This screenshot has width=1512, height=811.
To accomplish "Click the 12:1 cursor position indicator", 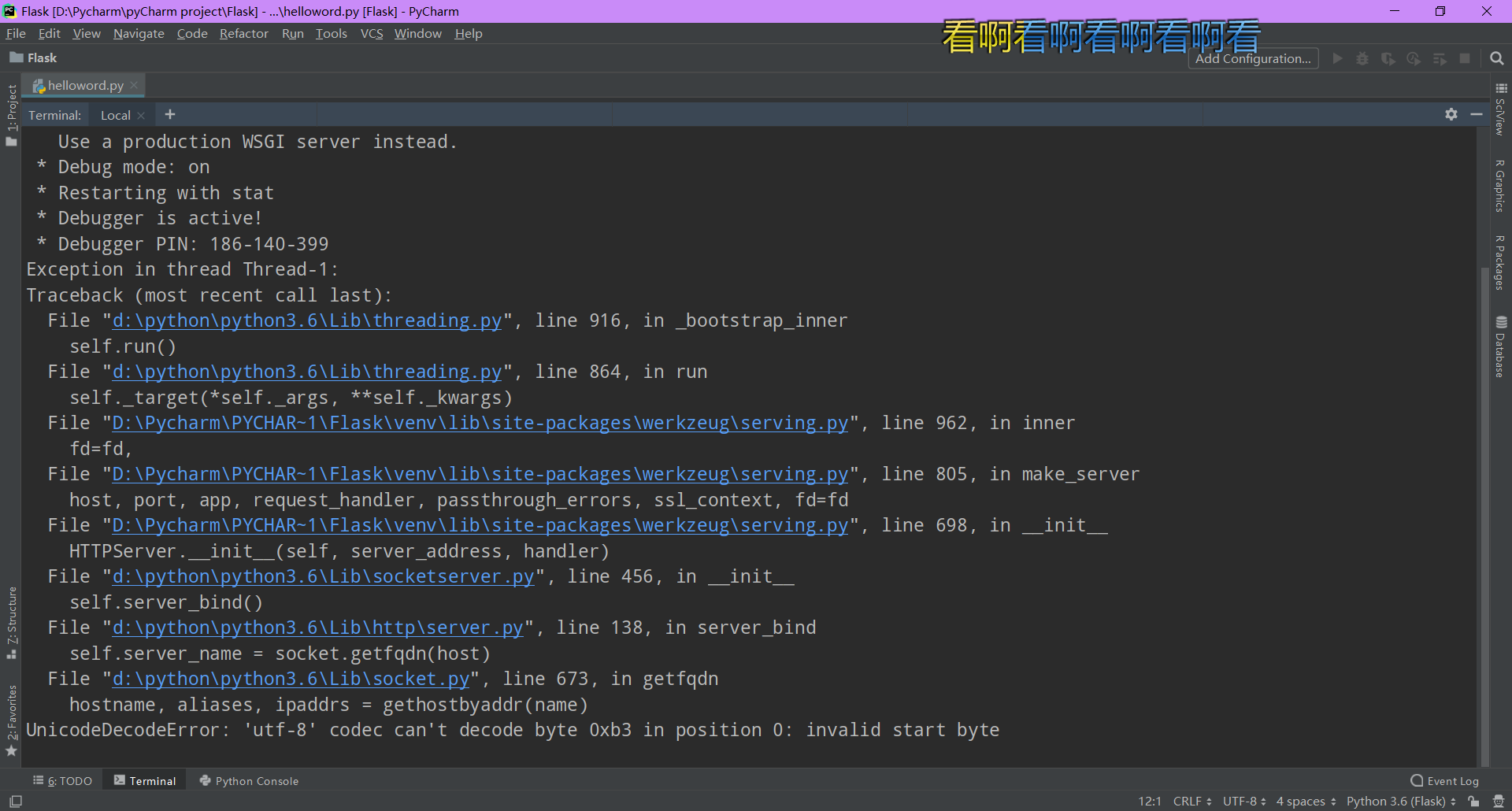I will pos(1150,802).
